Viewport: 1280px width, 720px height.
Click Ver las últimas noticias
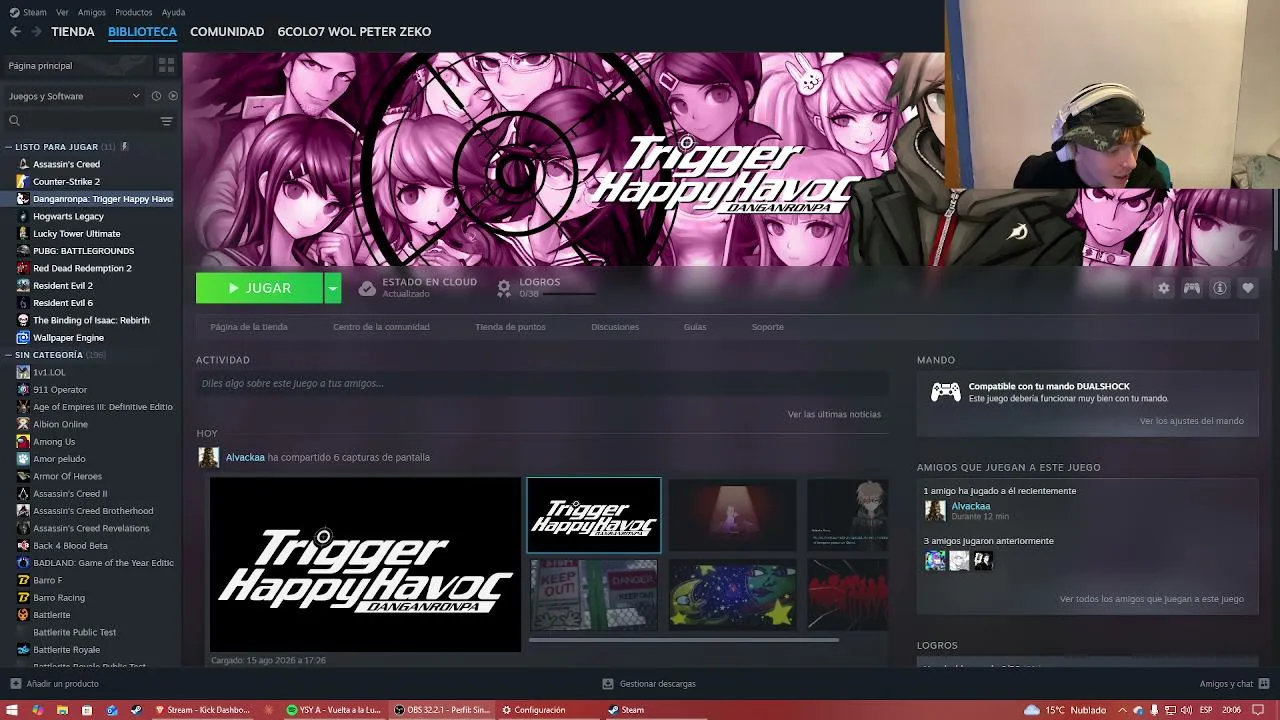coord(834,414)
